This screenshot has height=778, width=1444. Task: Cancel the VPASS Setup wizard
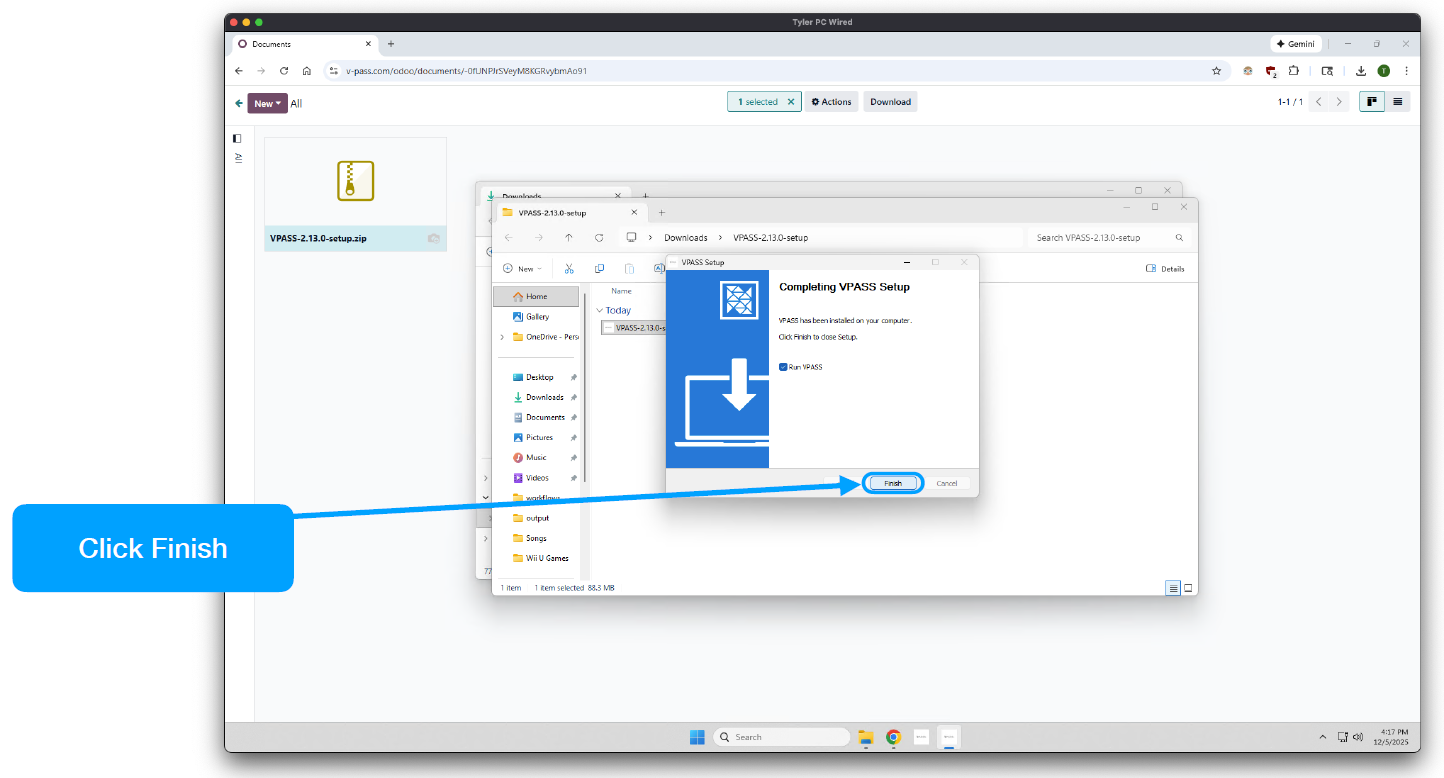[946, 483]
